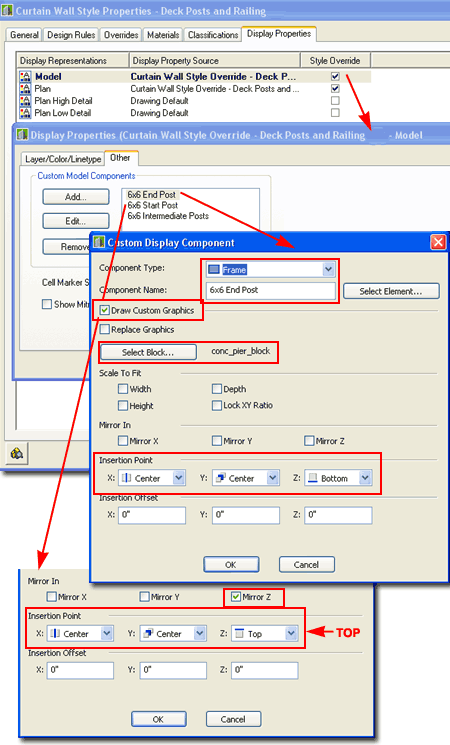Open the Layer/Color/Linetype tab
The height and width of the screenshot is (745, 450).
[63, 159]
